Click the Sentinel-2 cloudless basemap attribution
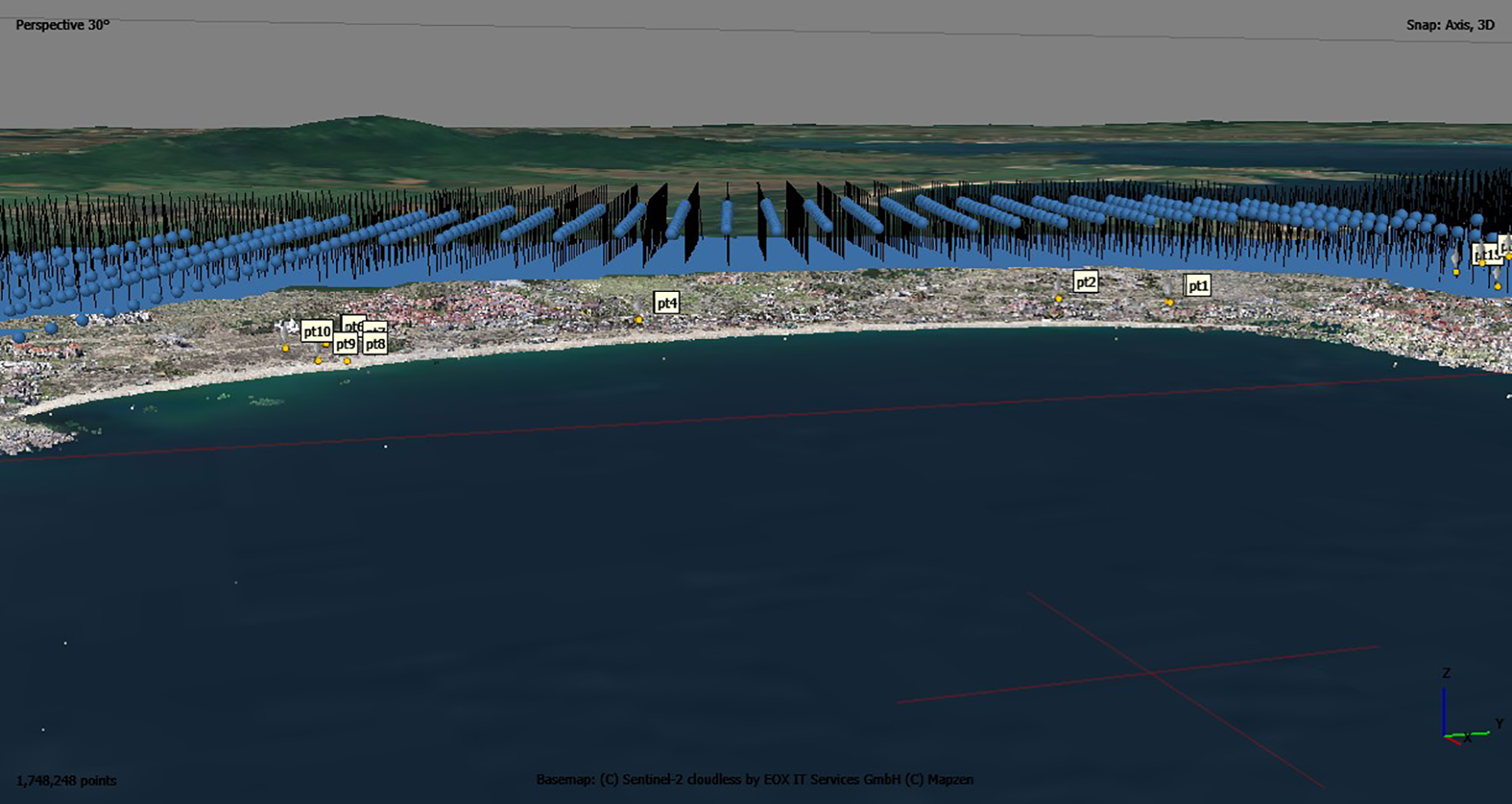 tap(754, 779)
